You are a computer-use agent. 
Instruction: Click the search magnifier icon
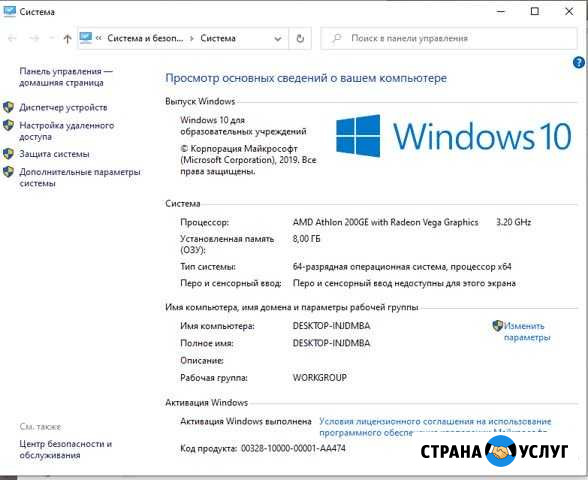click(337, 38)
